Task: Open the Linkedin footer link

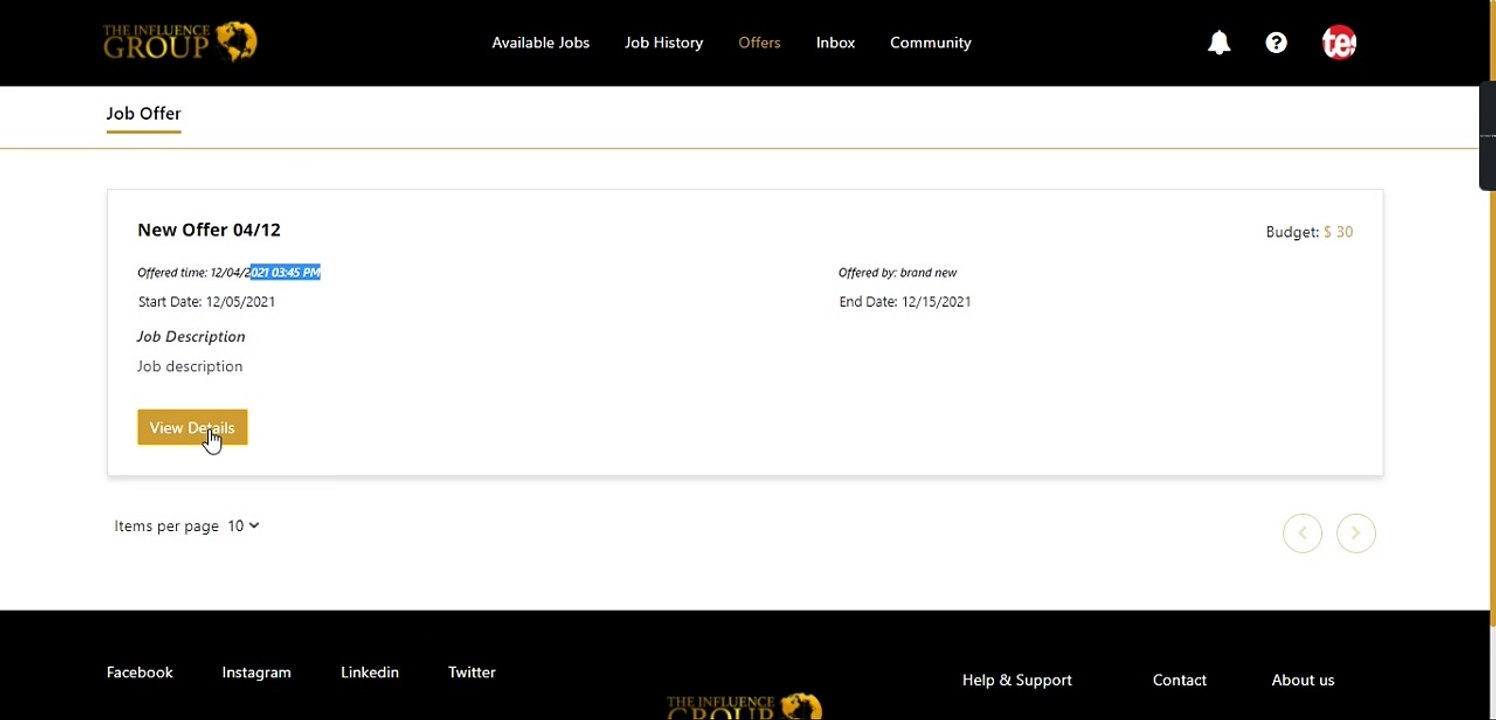Action: pyautogui.click(x=369, y=672)
